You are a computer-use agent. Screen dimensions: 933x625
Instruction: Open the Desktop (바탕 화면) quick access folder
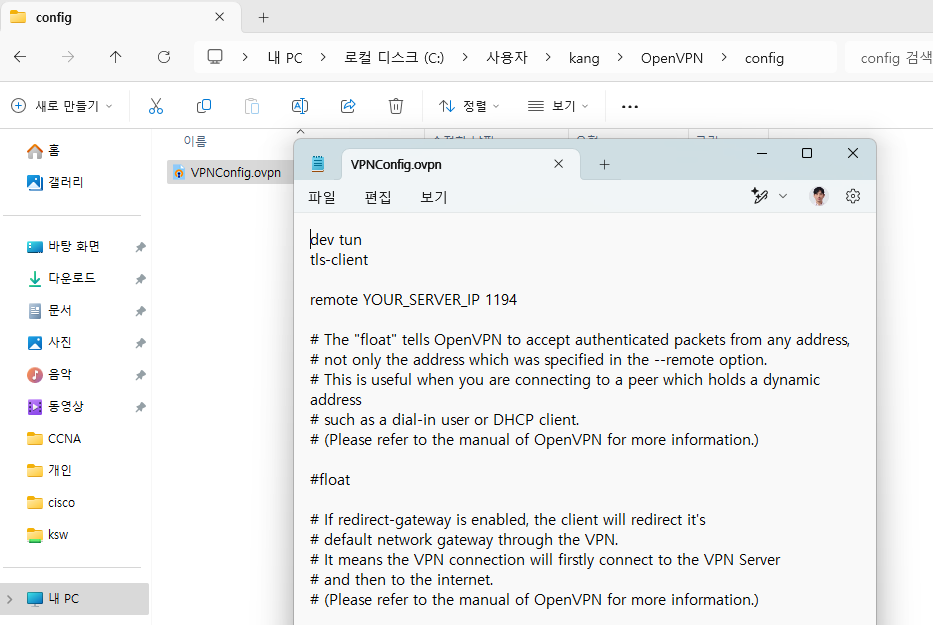(63, 246)
